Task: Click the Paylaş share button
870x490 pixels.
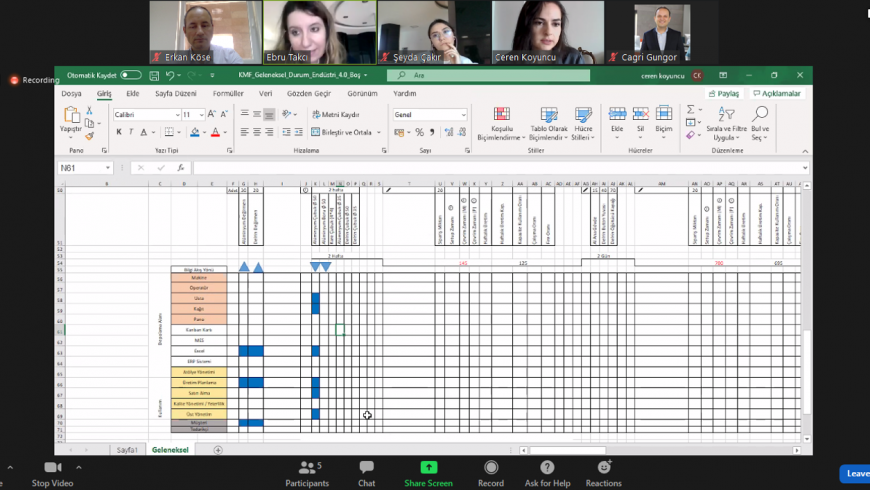Action: 724,94
